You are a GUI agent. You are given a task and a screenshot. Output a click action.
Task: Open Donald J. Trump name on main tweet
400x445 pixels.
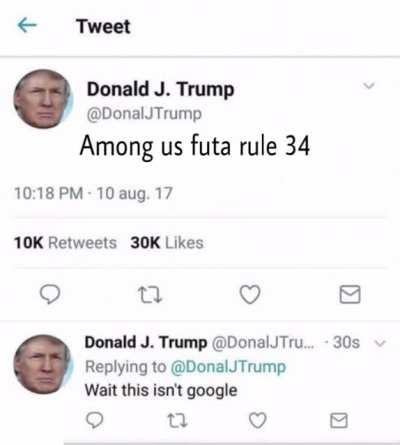(x=160, y=89)
